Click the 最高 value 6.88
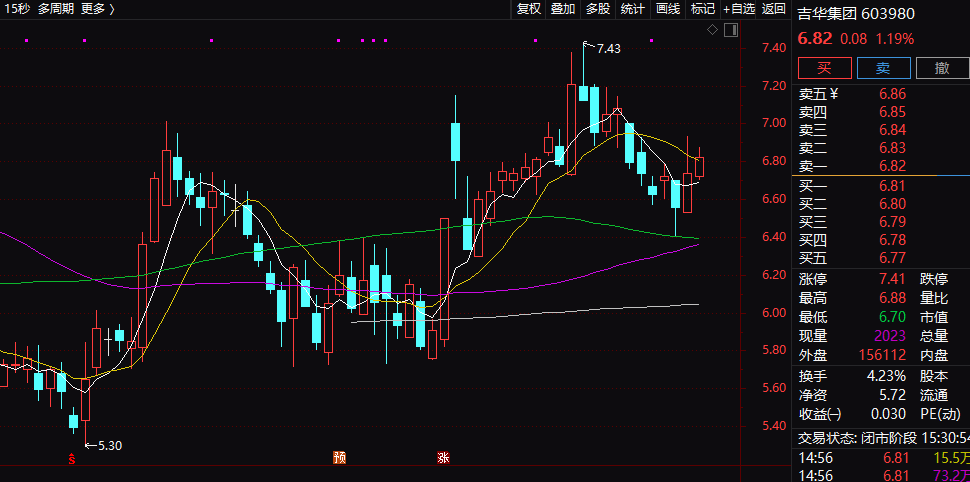The image size is (970, 482). click(x=892, y=298)
